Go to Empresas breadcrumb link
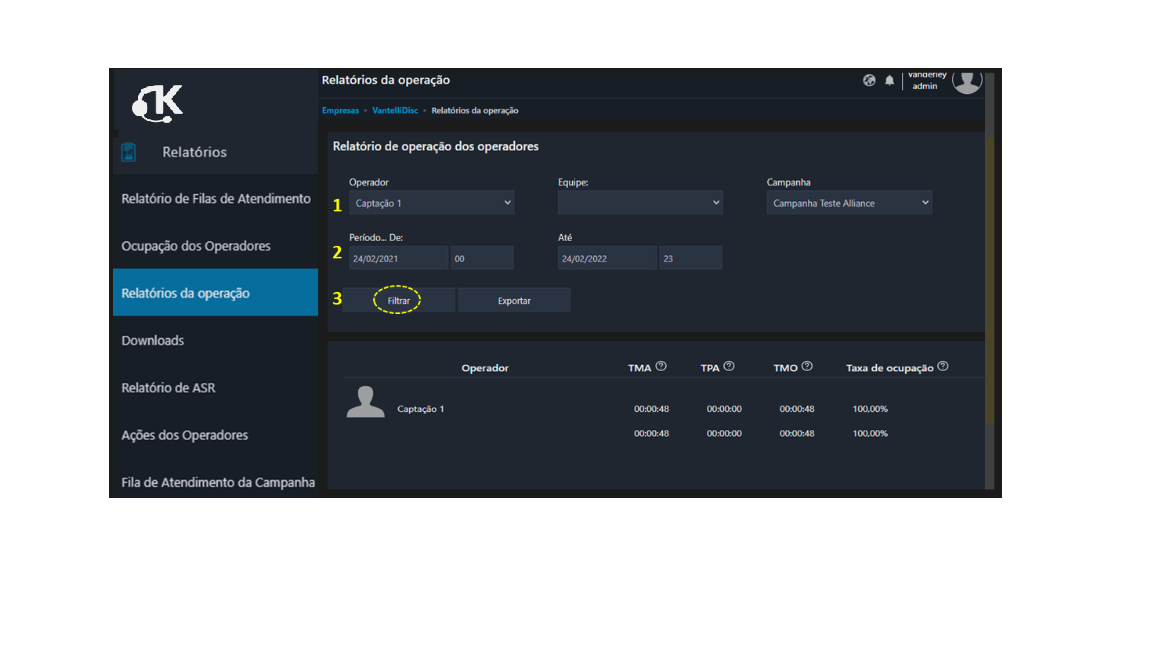Screen dimensions: 1152x648 click(340, 110)
